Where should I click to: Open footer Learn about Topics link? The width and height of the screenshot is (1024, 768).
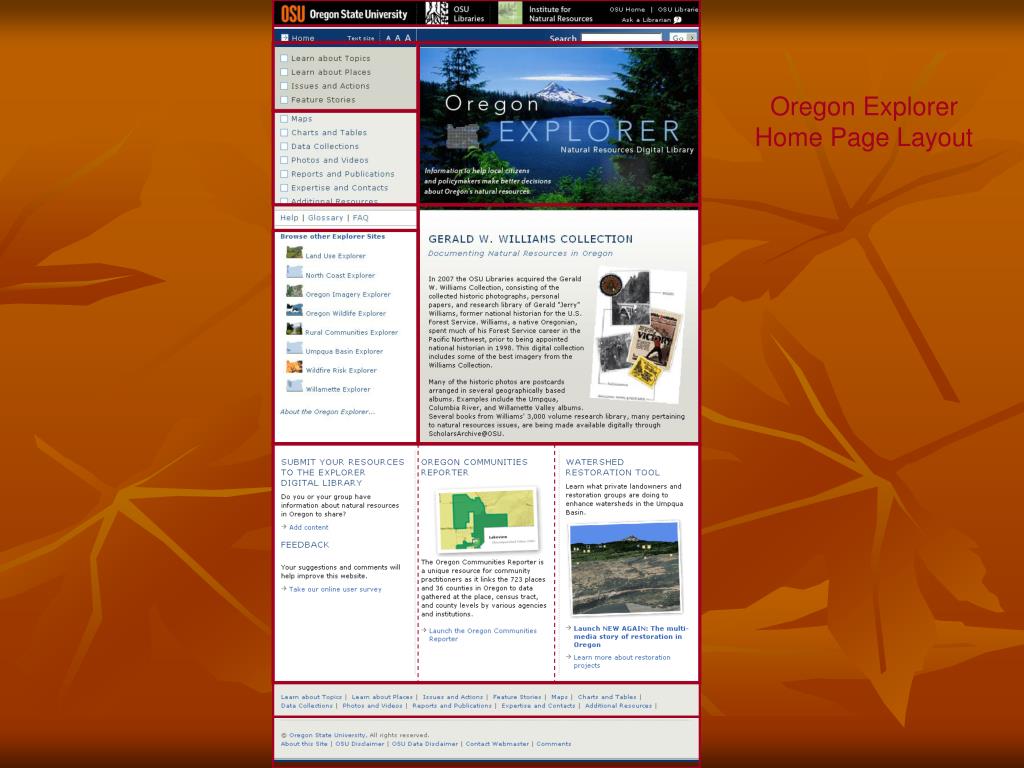[312, 697]
